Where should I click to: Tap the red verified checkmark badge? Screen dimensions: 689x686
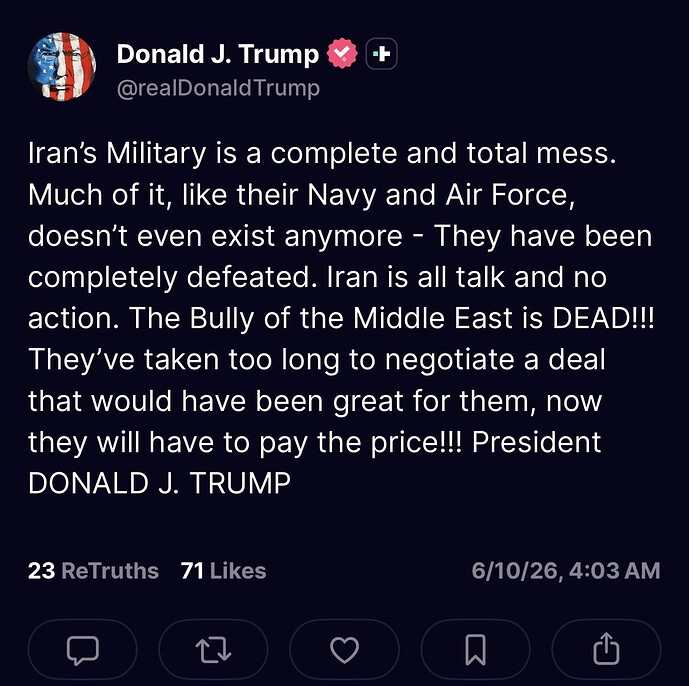(x=342, y=54)
